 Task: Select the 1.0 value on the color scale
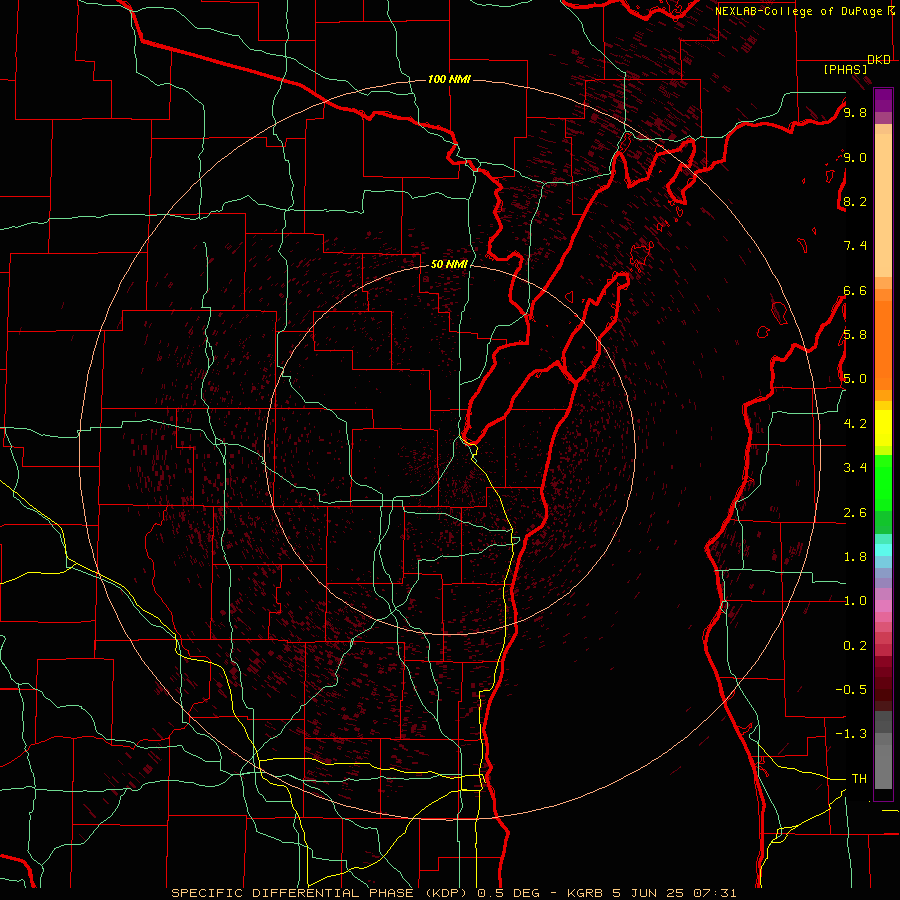(855, 601)
